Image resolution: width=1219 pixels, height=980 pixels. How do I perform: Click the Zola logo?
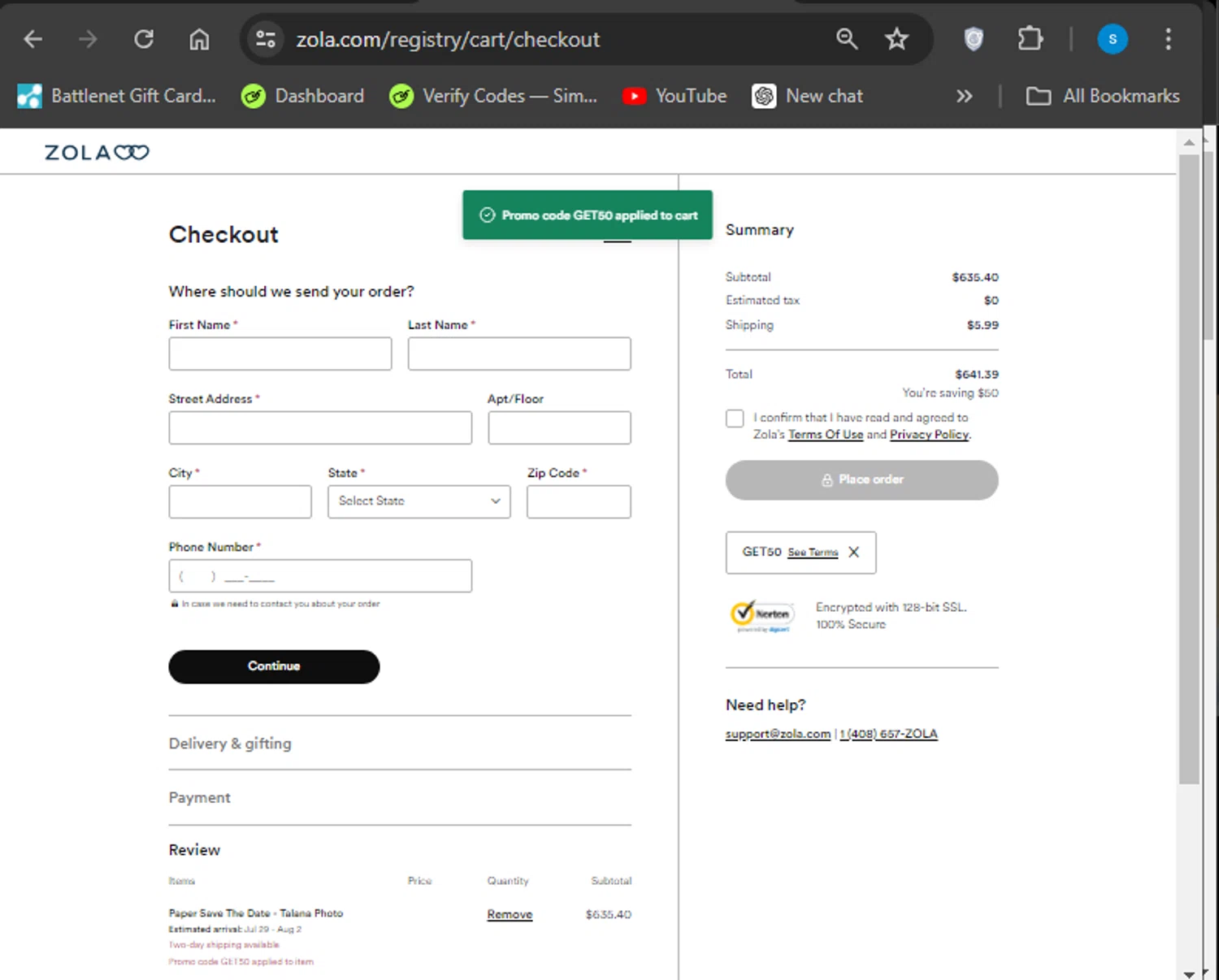[97, 153]
